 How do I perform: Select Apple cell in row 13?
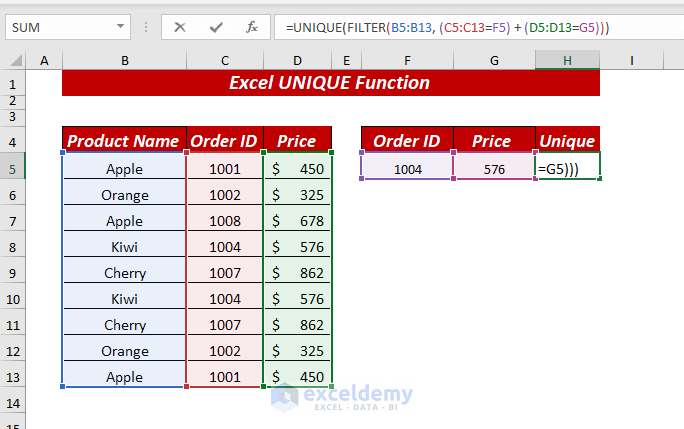pos(124,374)
